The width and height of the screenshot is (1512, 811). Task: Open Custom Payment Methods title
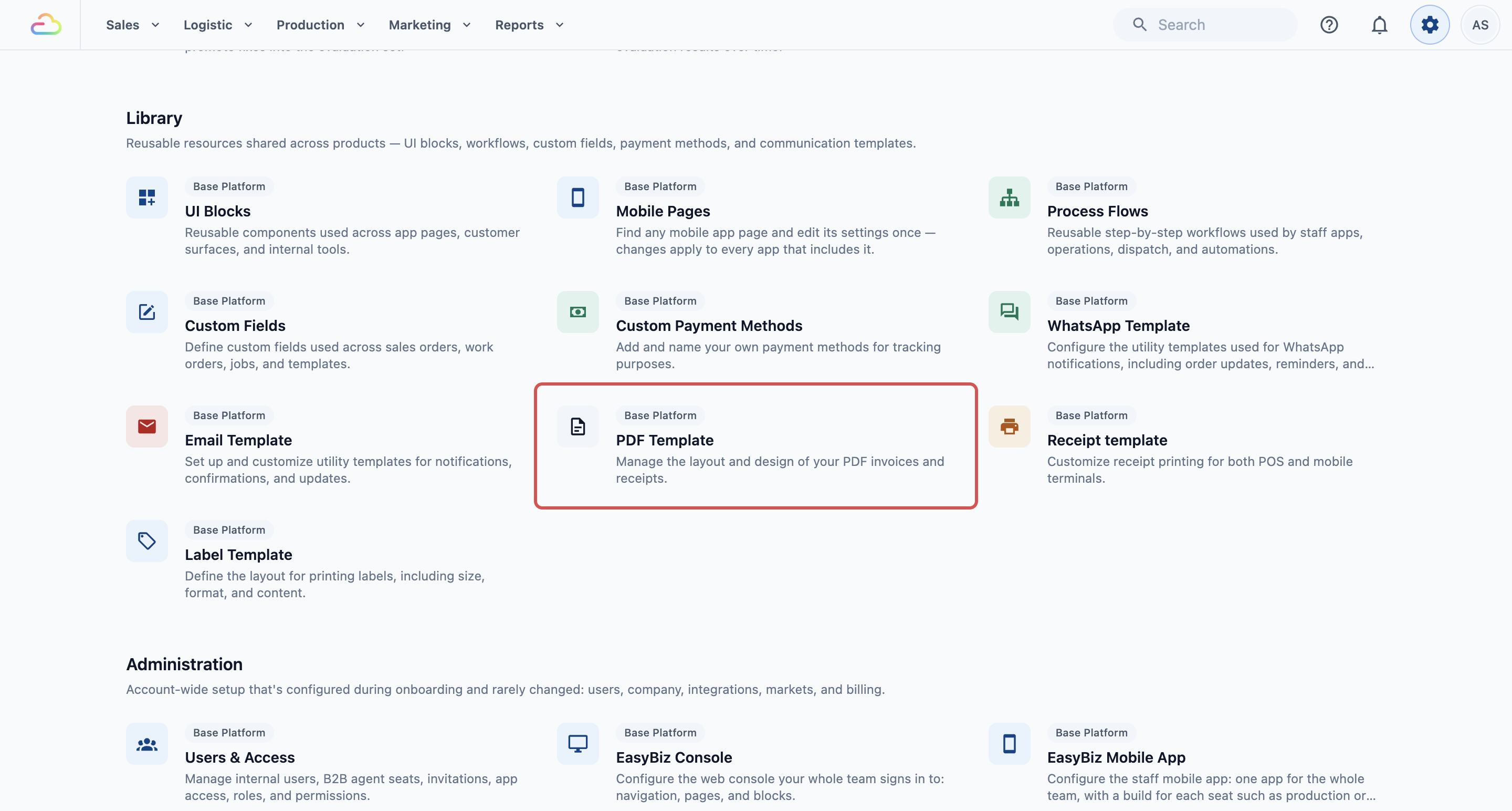[708, 326]
